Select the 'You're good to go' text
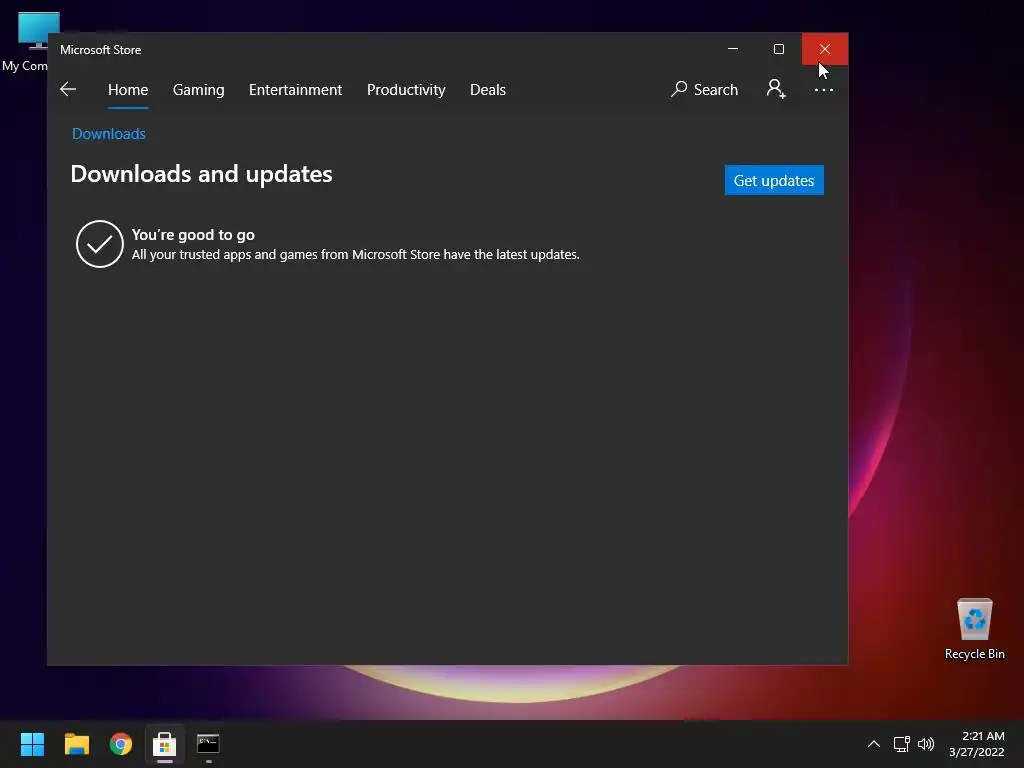 [x=193, y=234]
